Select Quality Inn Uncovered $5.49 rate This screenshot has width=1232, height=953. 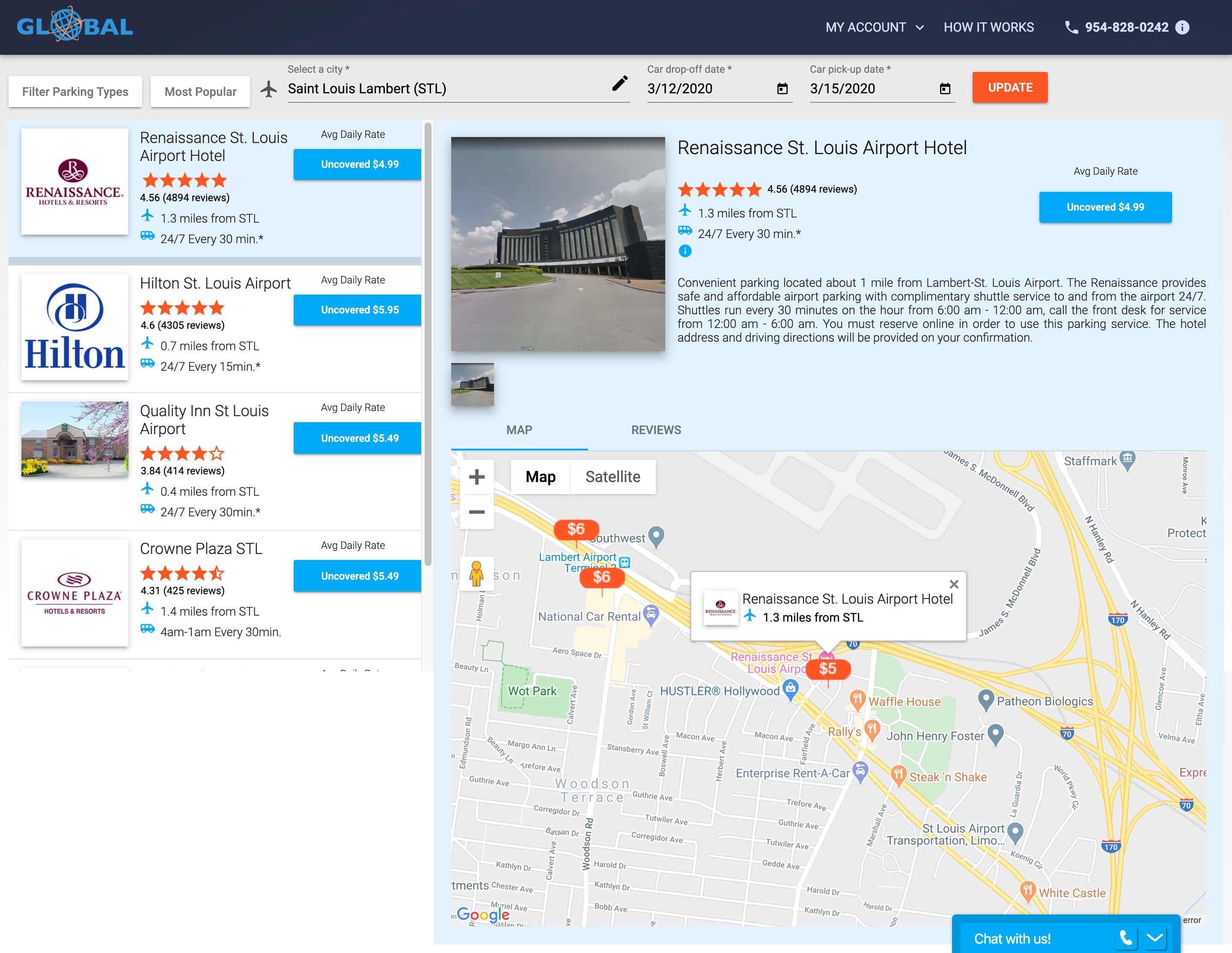pyautogui.click(x=357, y=438)
